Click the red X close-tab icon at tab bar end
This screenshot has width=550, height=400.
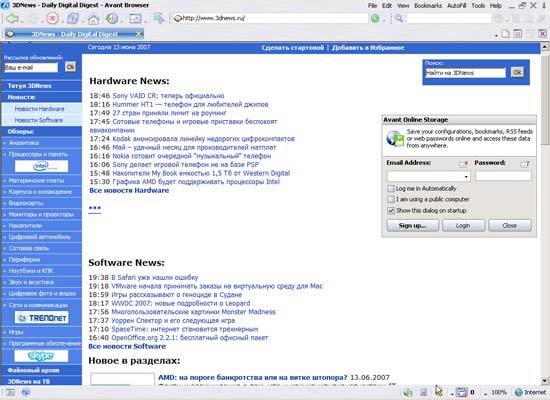click(x=542, y=34)
